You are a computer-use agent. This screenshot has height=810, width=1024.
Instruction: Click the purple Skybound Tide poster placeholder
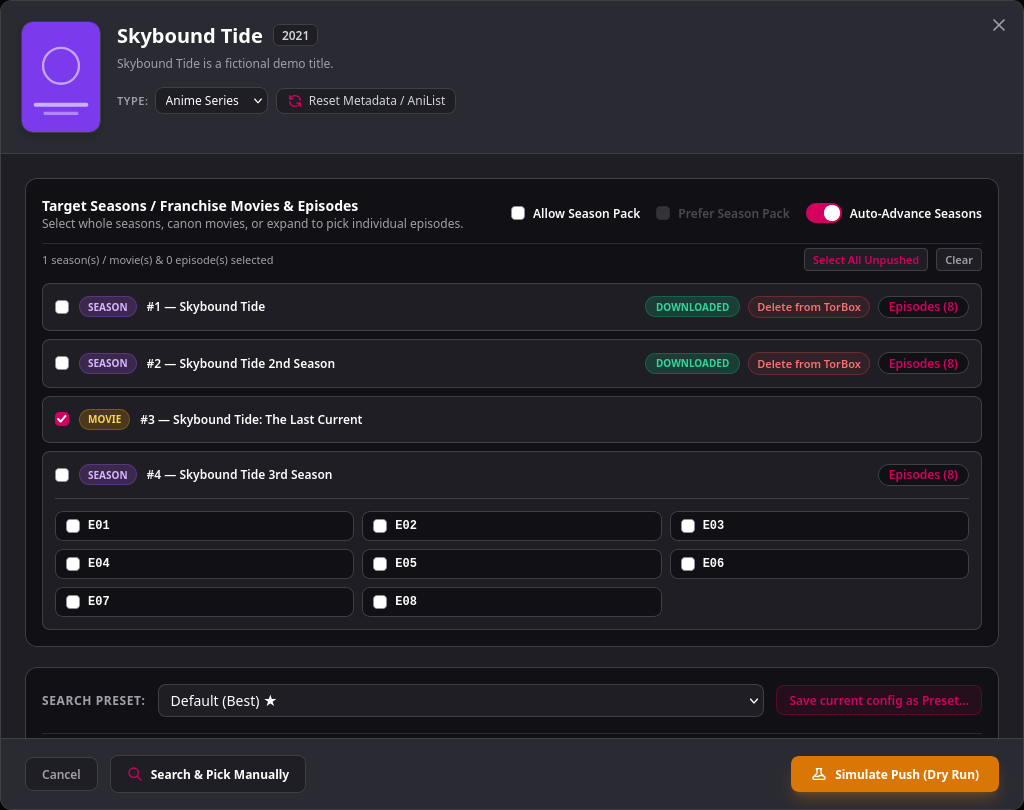click(61, 77)
